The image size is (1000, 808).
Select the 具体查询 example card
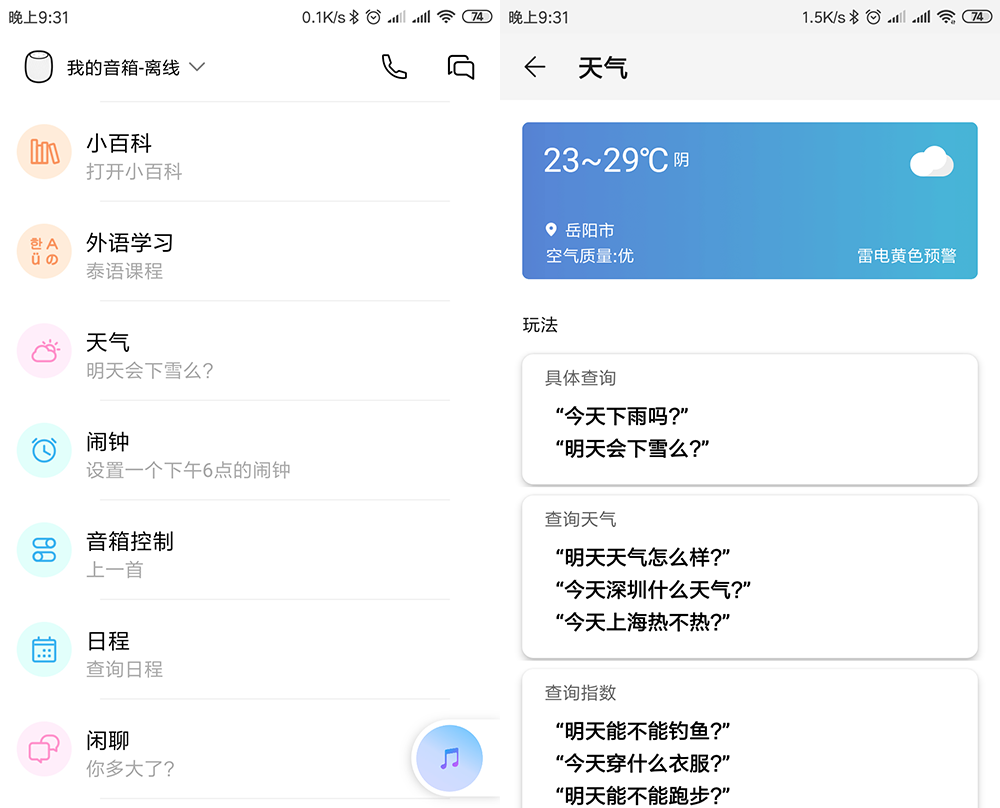(x=749, y=419)
